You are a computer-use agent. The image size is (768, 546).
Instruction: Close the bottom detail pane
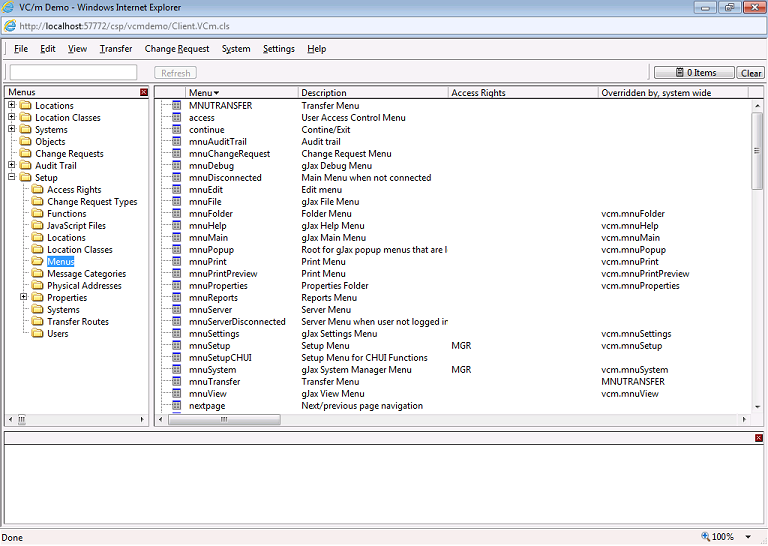[x=758, y=438]
